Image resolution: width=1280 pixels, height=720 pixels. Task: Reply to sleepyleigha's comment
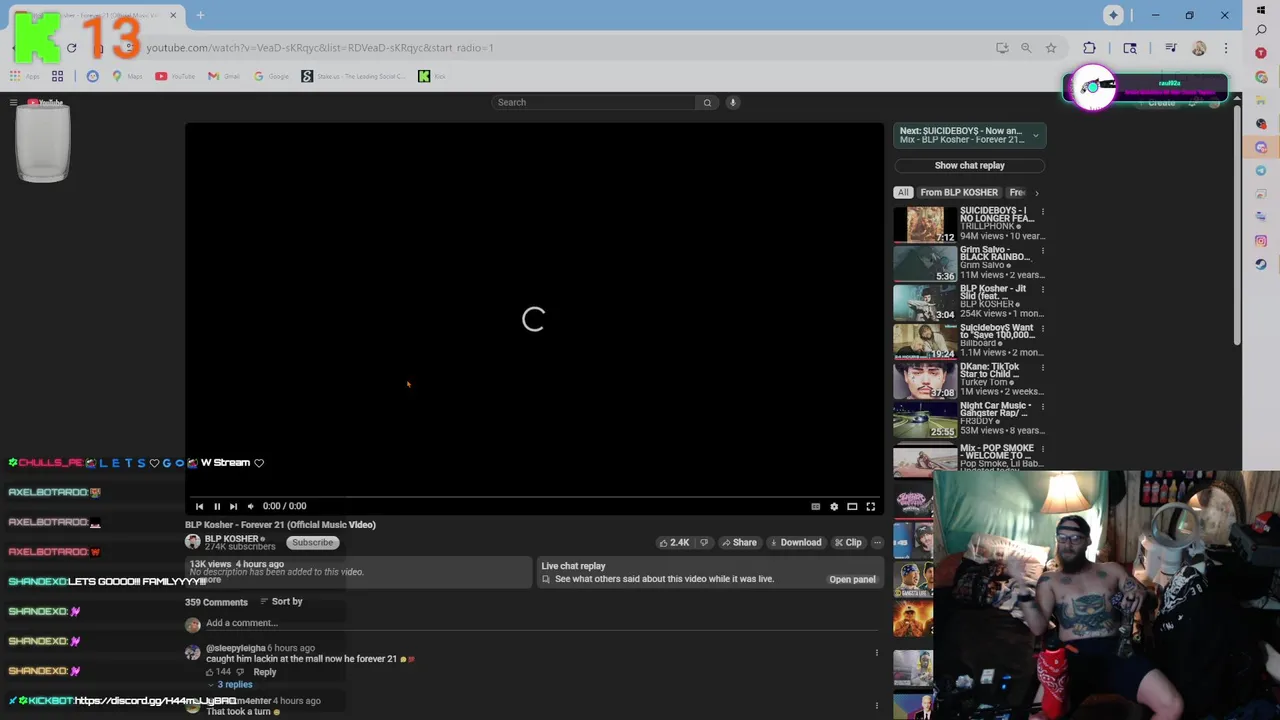coord(264,672)
